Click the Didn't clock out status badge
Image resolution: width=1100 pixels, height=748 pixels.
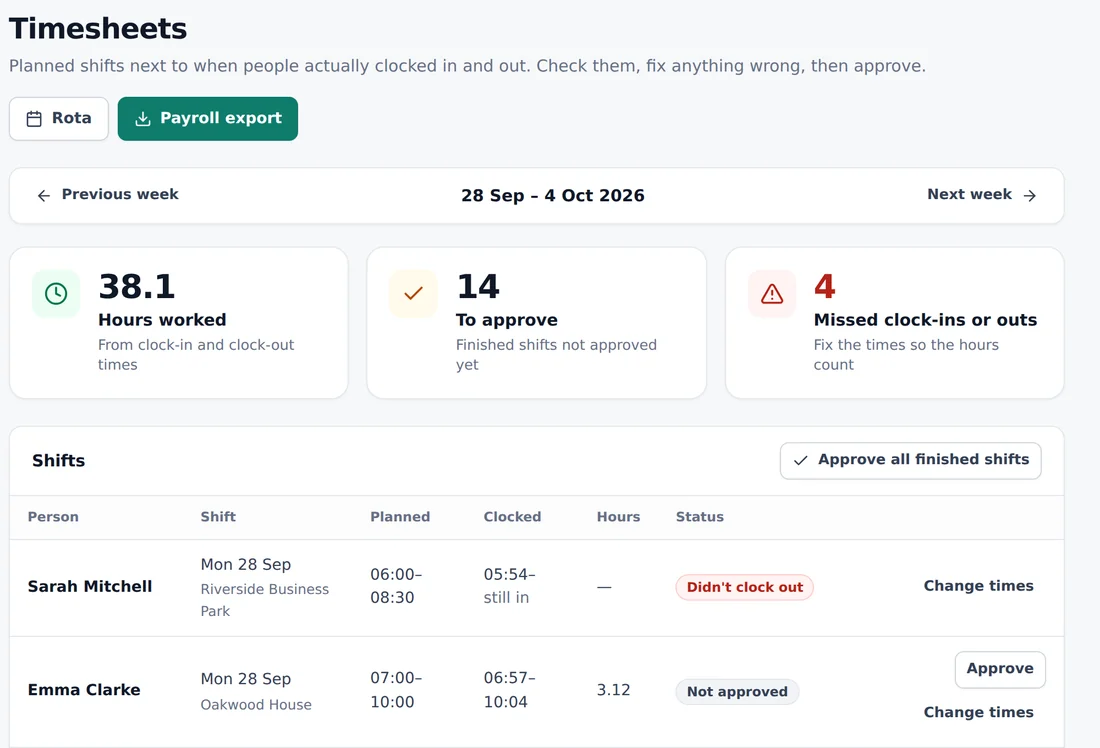(744, 587)
